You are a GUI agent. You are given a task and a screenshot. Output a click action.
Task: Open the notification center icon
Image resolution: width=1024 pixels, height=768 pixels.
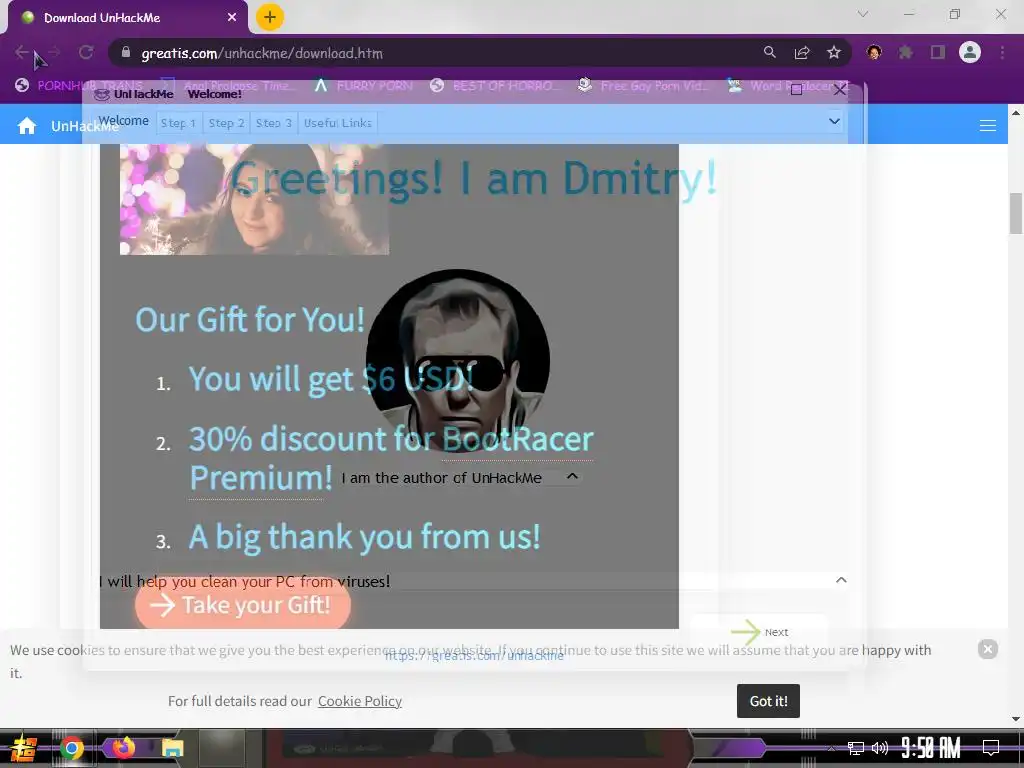[991, 748]
